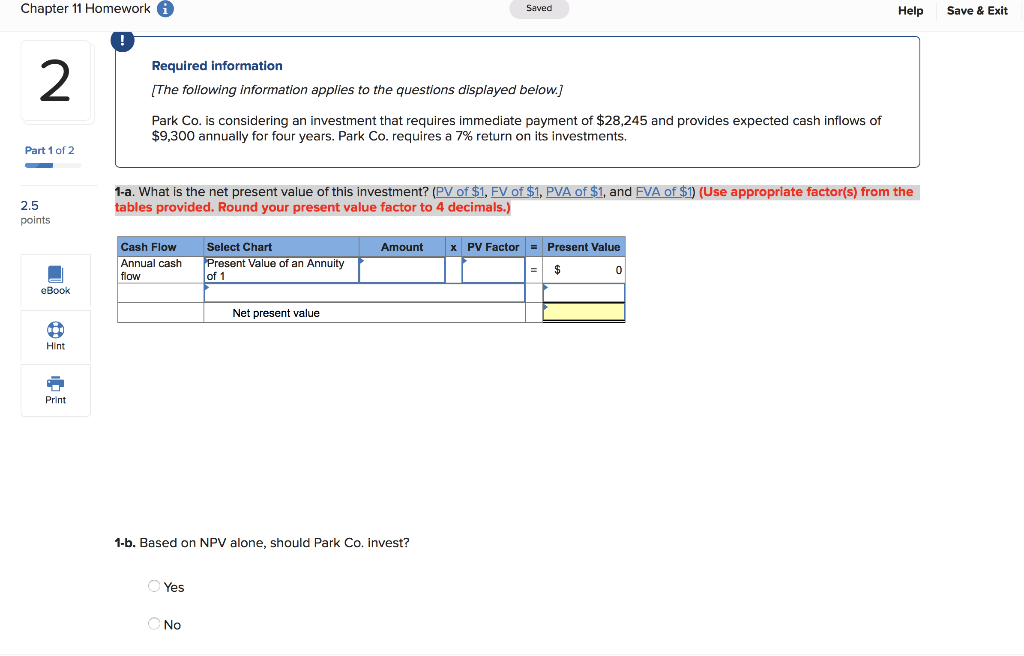Open the Hint for this question
The height and width of the screenshot is (656, 1024).
pyautogui.click(x=55, y=336)
